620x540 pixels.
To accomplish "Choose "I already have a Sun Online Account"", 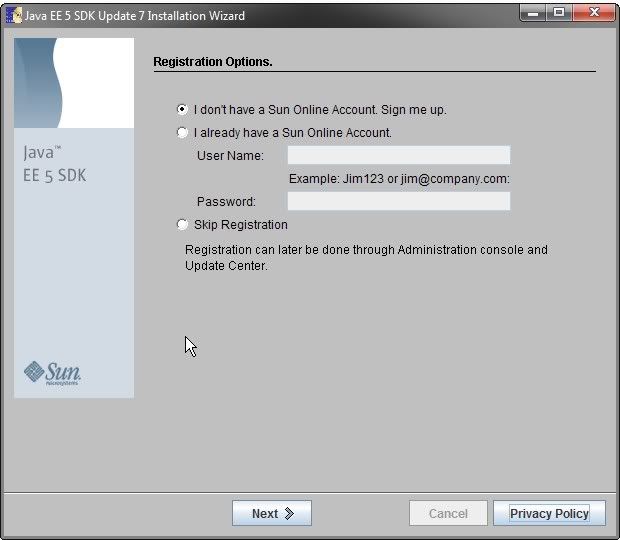I will (182, 133).
